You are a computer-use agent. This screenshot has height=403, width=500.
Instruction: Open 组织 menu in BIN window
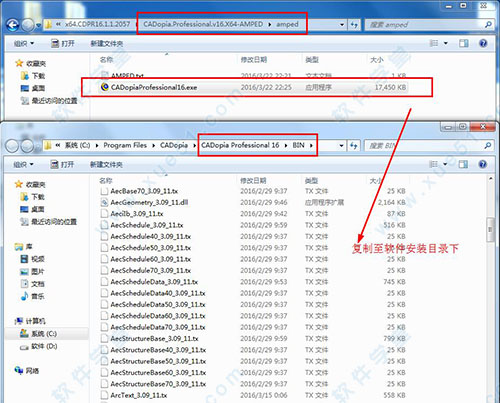24,165
